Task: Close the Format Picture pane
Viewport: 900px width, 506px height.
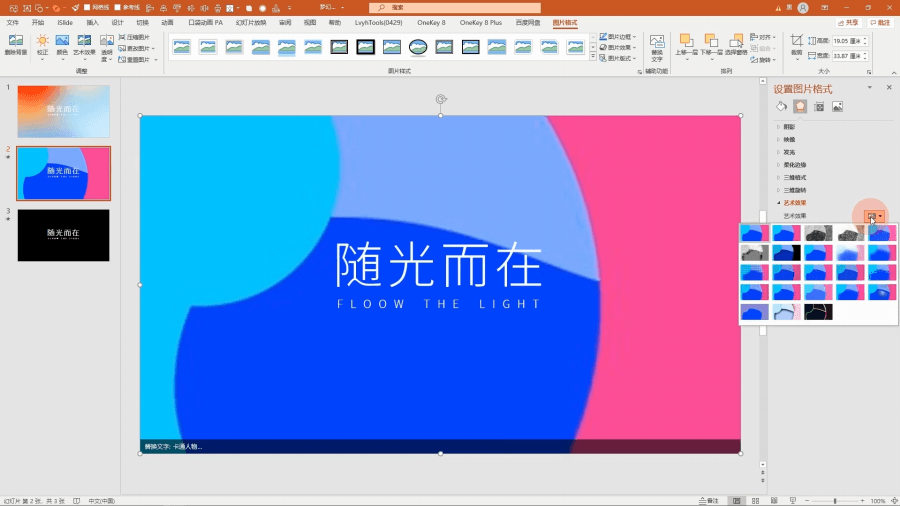Action: [x=889, y=87]
